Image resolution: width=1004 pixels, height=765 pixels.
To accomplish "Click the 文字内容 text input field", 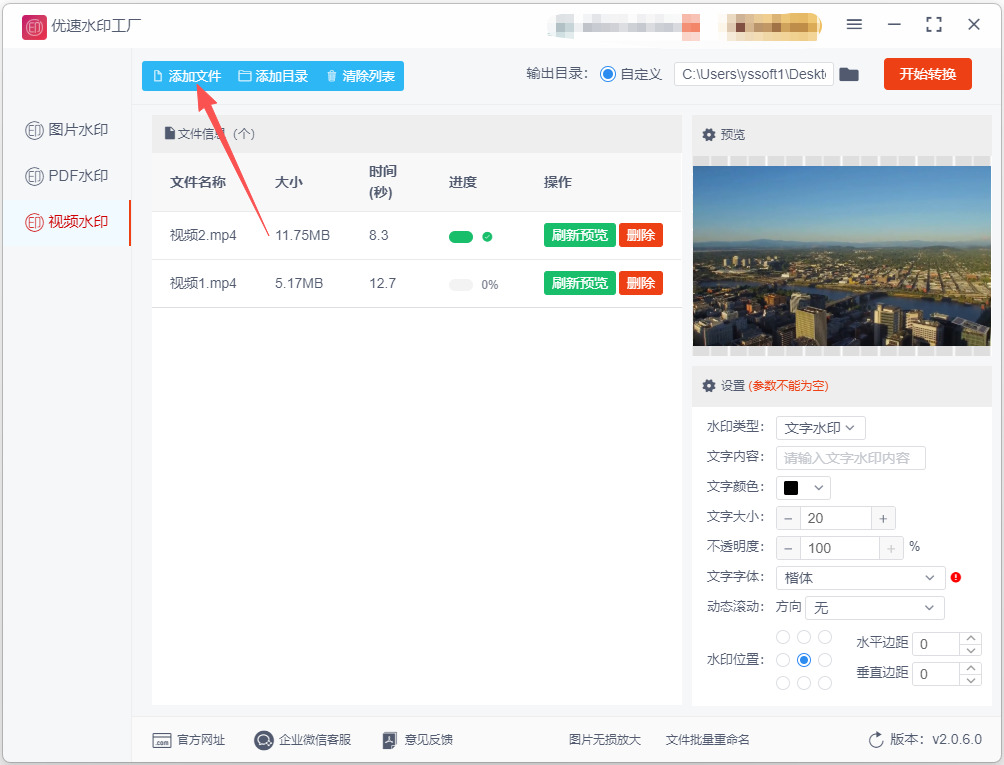I will (850, 458).
